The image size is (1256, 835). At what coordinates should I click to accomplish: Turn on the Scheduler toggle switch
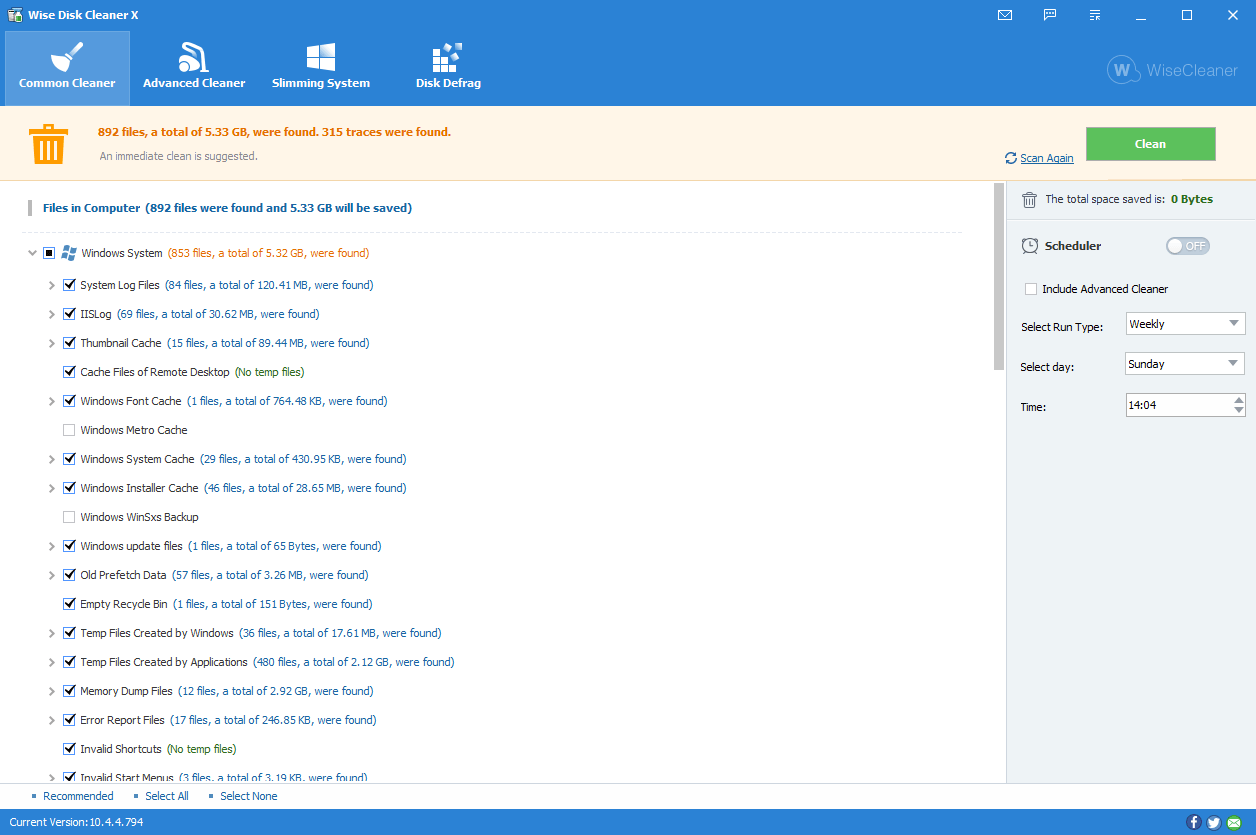[1187, 246]
